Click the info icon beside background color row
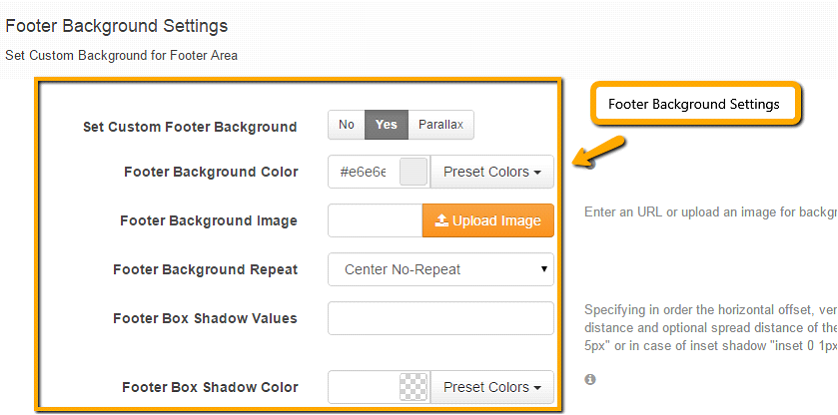 590,165
